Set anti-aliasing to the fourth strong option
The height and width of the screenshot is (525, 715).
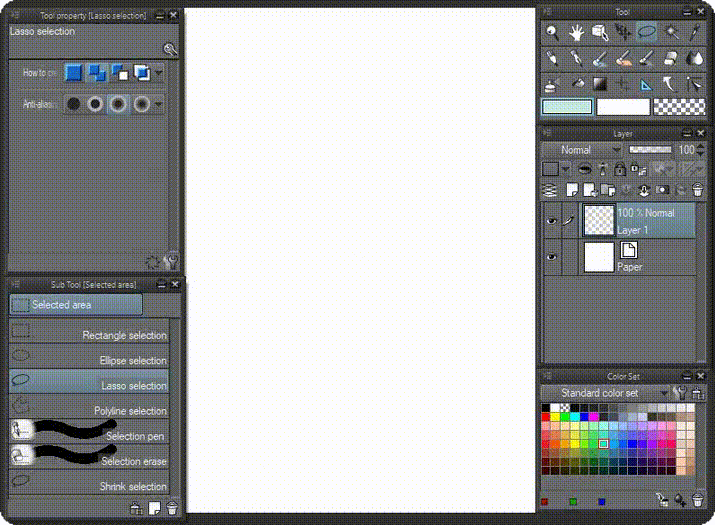click(141, 104)
